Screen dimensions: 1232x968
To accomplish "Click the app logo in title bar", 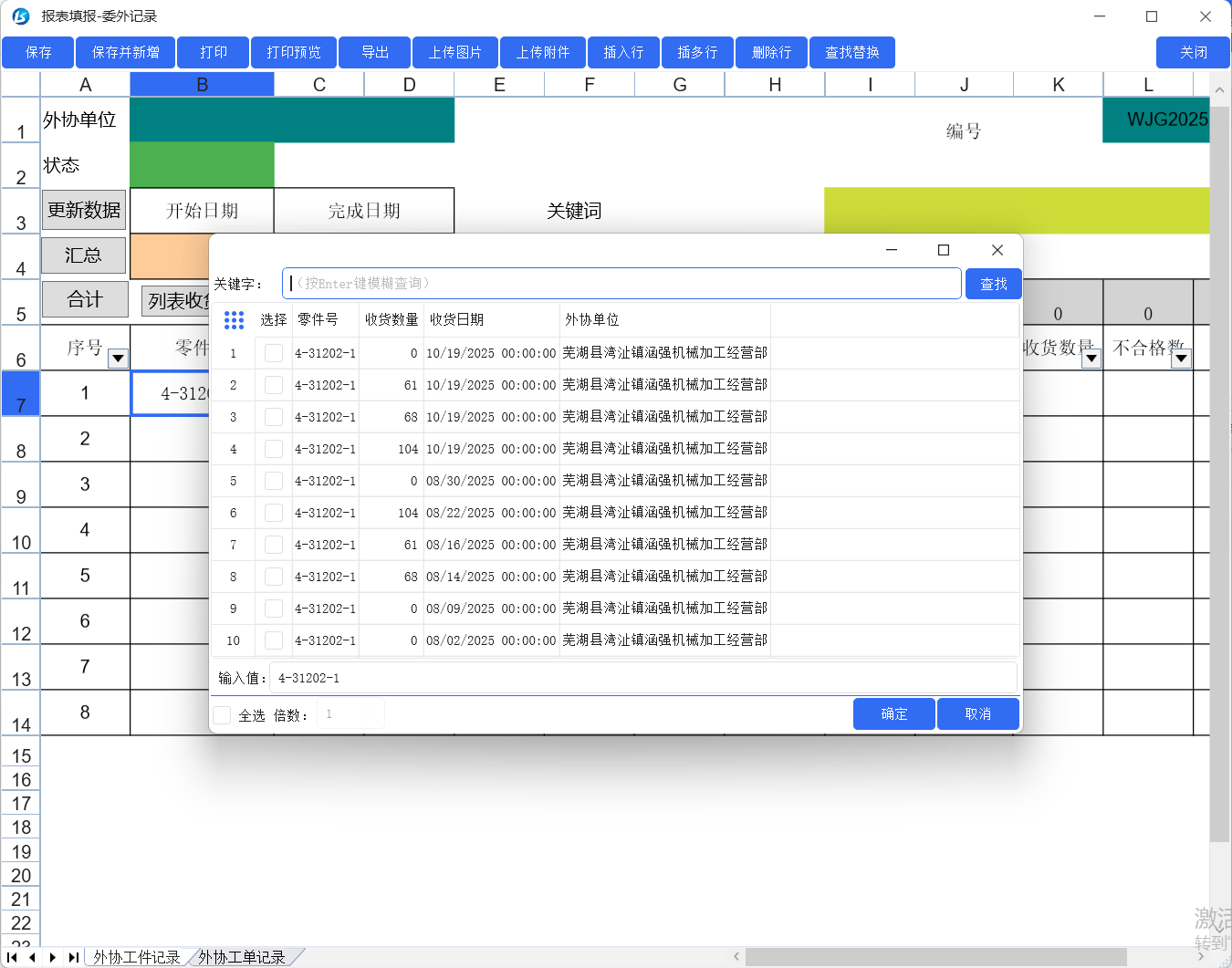I will point(20,16).
